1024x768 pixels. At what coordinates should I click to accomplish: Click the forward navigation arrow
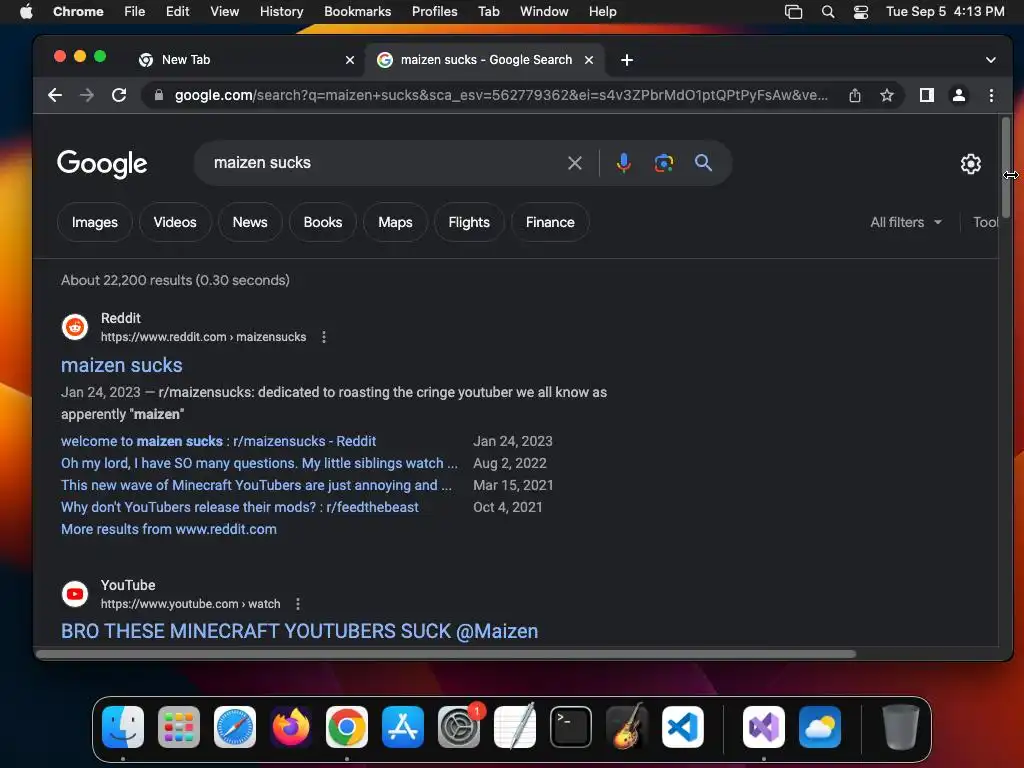(87, 95)
